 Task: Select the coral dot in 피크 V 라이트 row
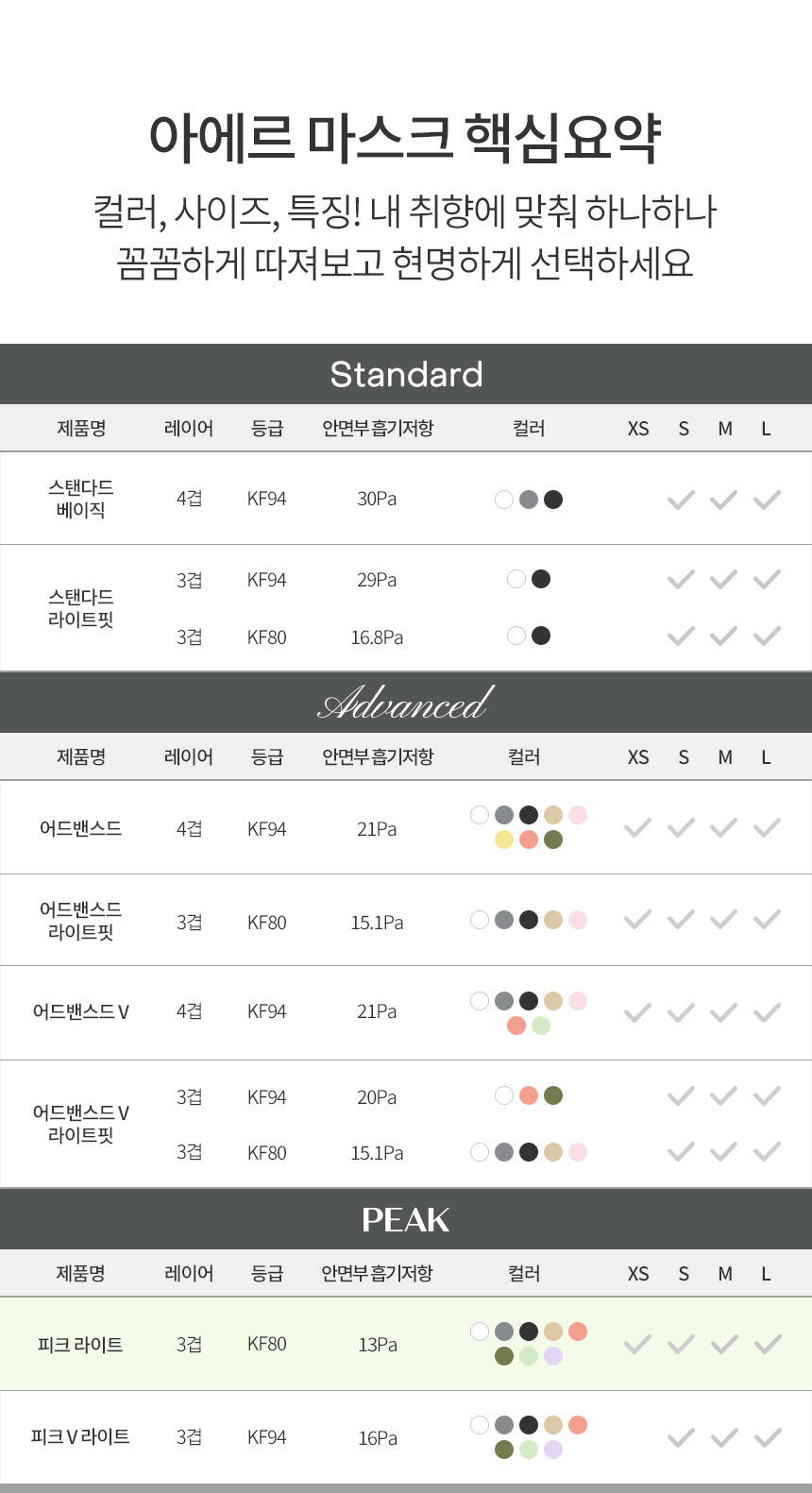click(578, 1425)
